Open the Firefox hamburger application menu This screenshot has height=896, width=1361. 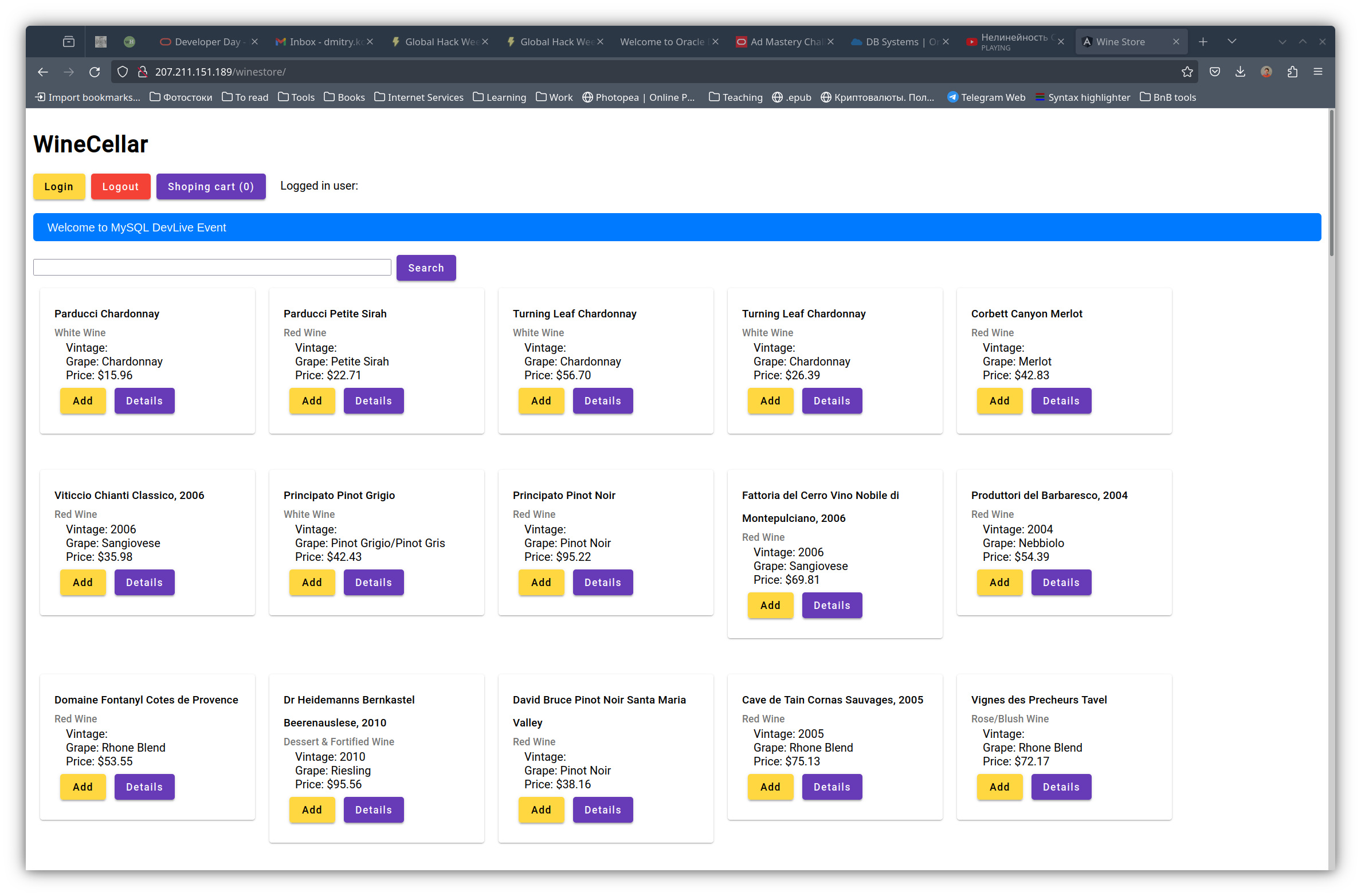pos(1318,72)
